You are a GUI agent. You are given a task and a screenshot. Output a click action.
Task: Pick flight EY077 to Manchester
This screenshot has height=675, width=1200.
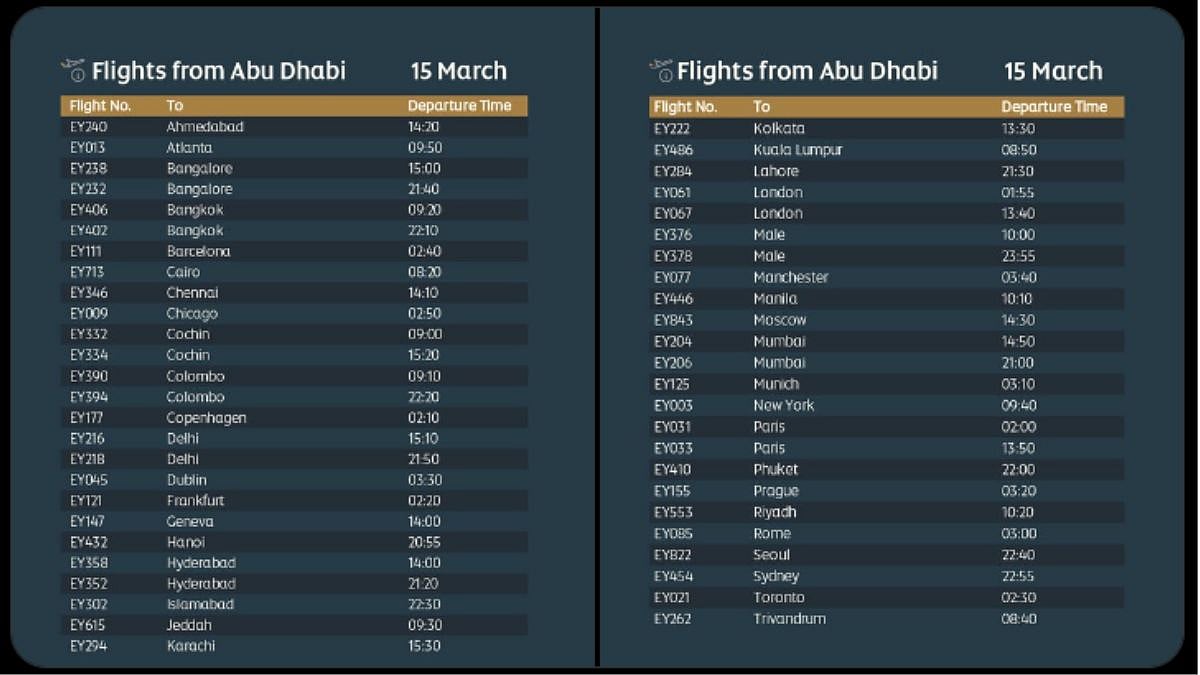point(886,278)
